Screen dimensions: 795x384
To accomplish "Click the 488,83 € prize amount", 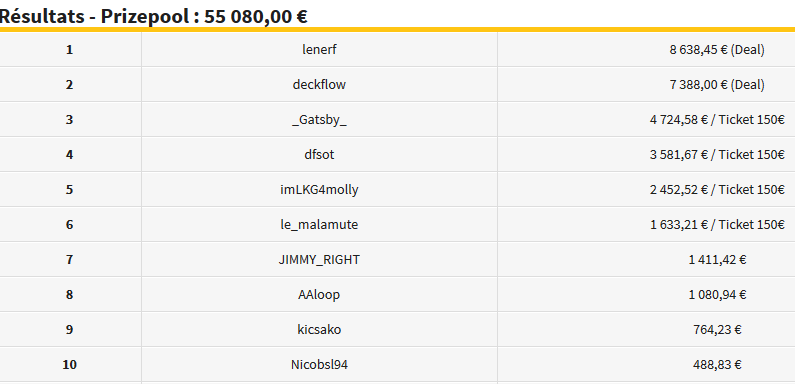I will pos(717,364).
